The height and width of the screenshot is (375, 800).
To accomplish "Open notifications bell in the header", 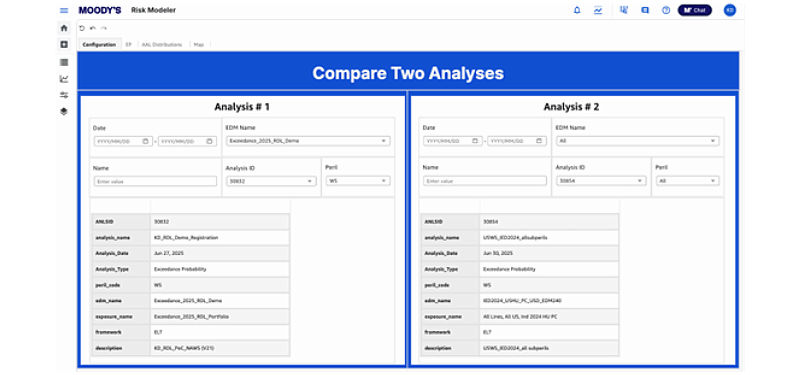I will (x=577, y=10).
